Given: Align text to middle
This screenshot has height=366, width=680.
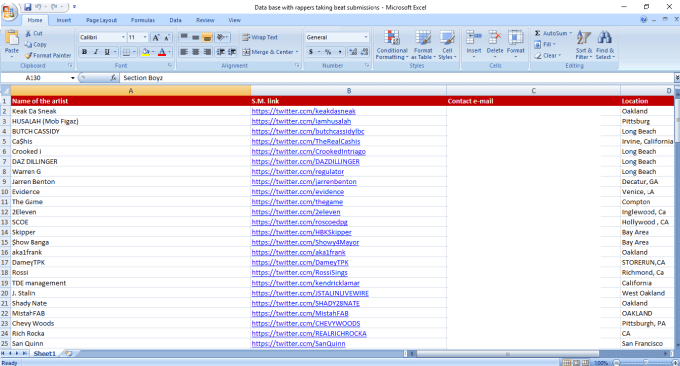Looking at the screenshot, I should (x=196, y=37).
